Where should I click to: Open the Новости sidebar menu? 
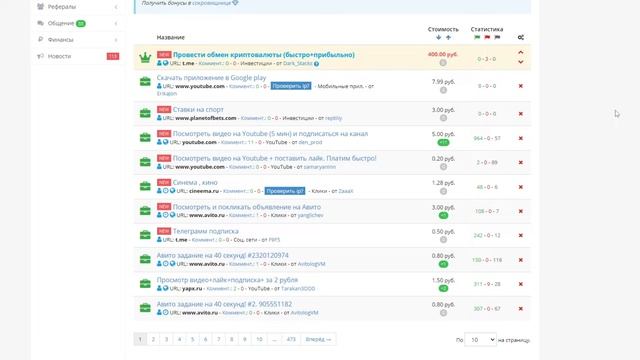(78, 56)
